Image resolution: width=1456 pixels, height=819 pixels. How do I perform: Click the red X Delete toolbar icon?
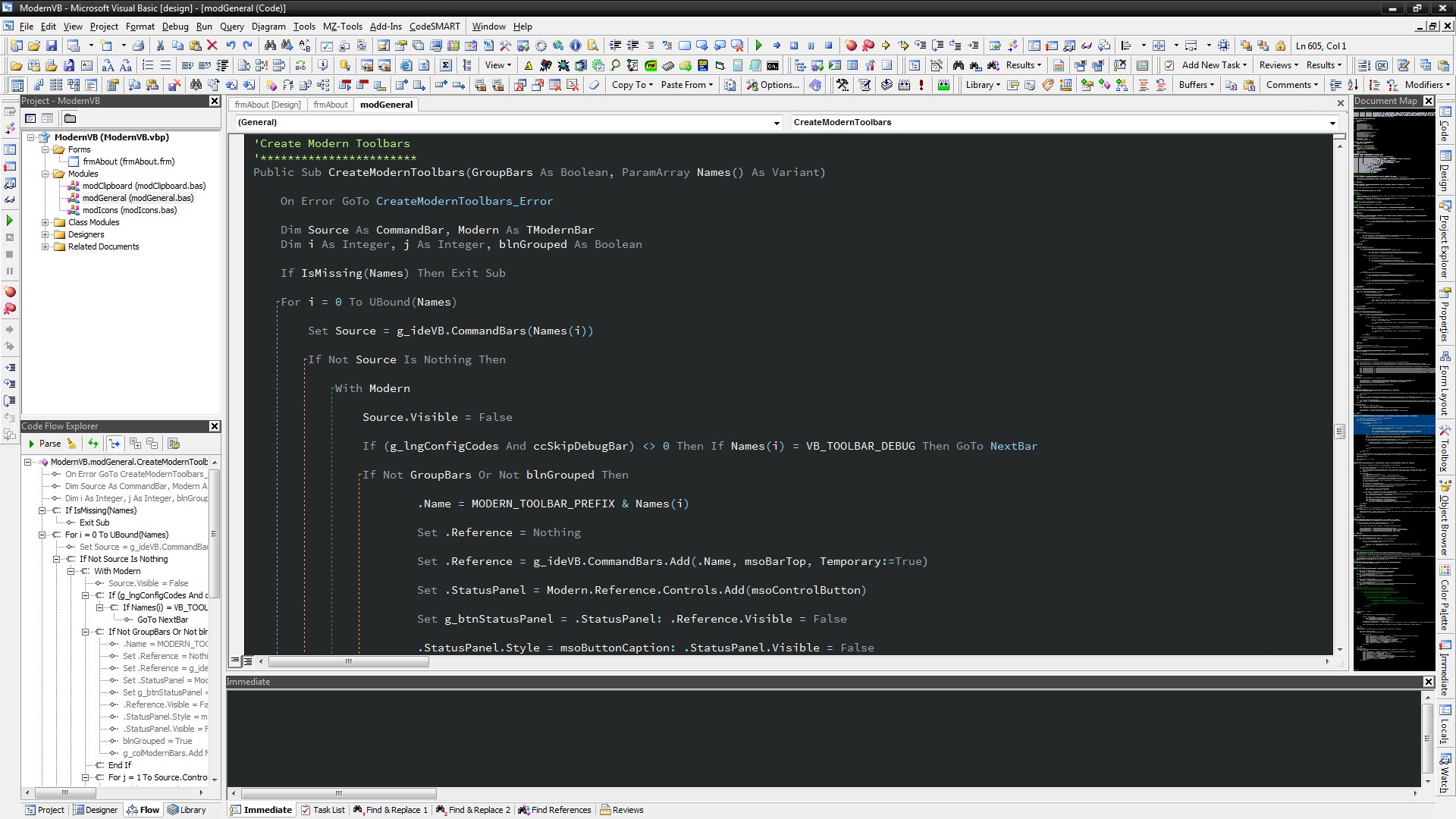coord(212,45)
